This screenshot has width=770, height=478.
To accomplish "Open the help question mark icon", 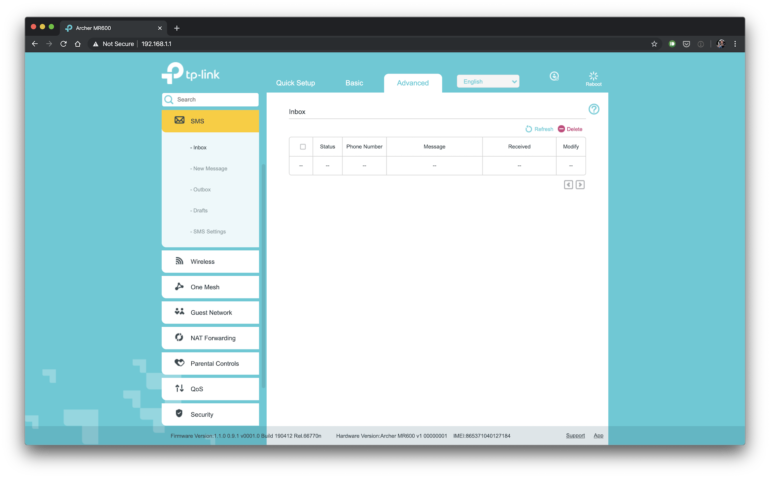I will 594,109.
